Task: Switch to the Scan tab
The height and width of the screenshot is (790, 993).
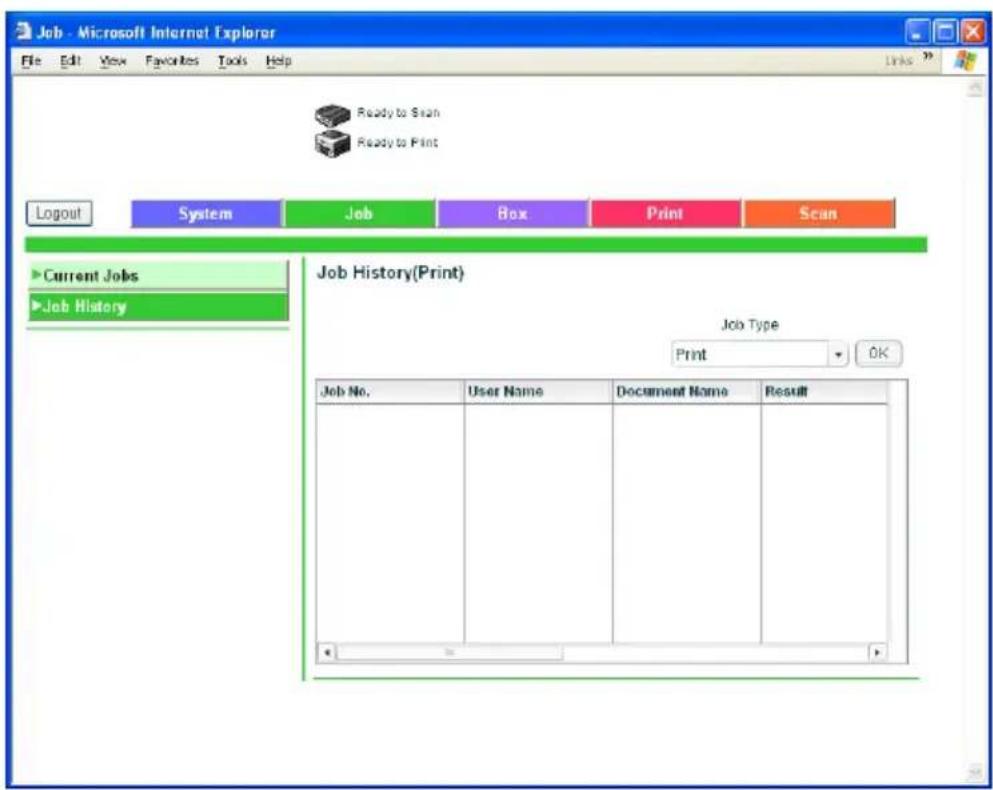Action: (818, 213)
